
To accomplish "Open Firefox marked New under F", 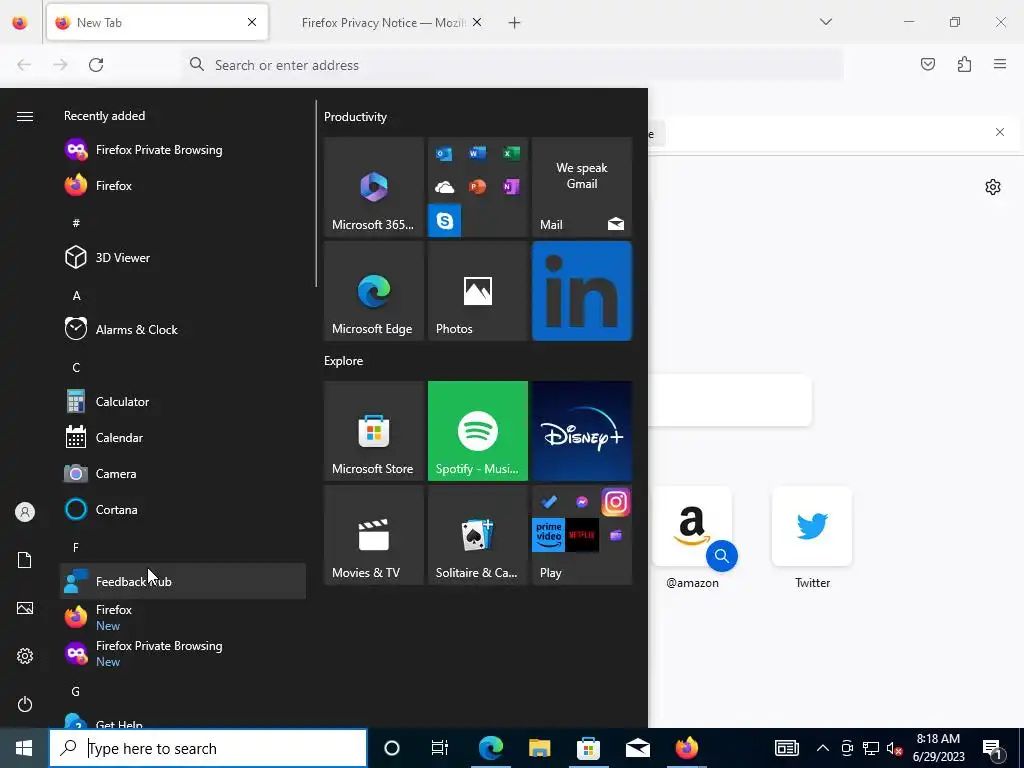I will pos(183,617).
